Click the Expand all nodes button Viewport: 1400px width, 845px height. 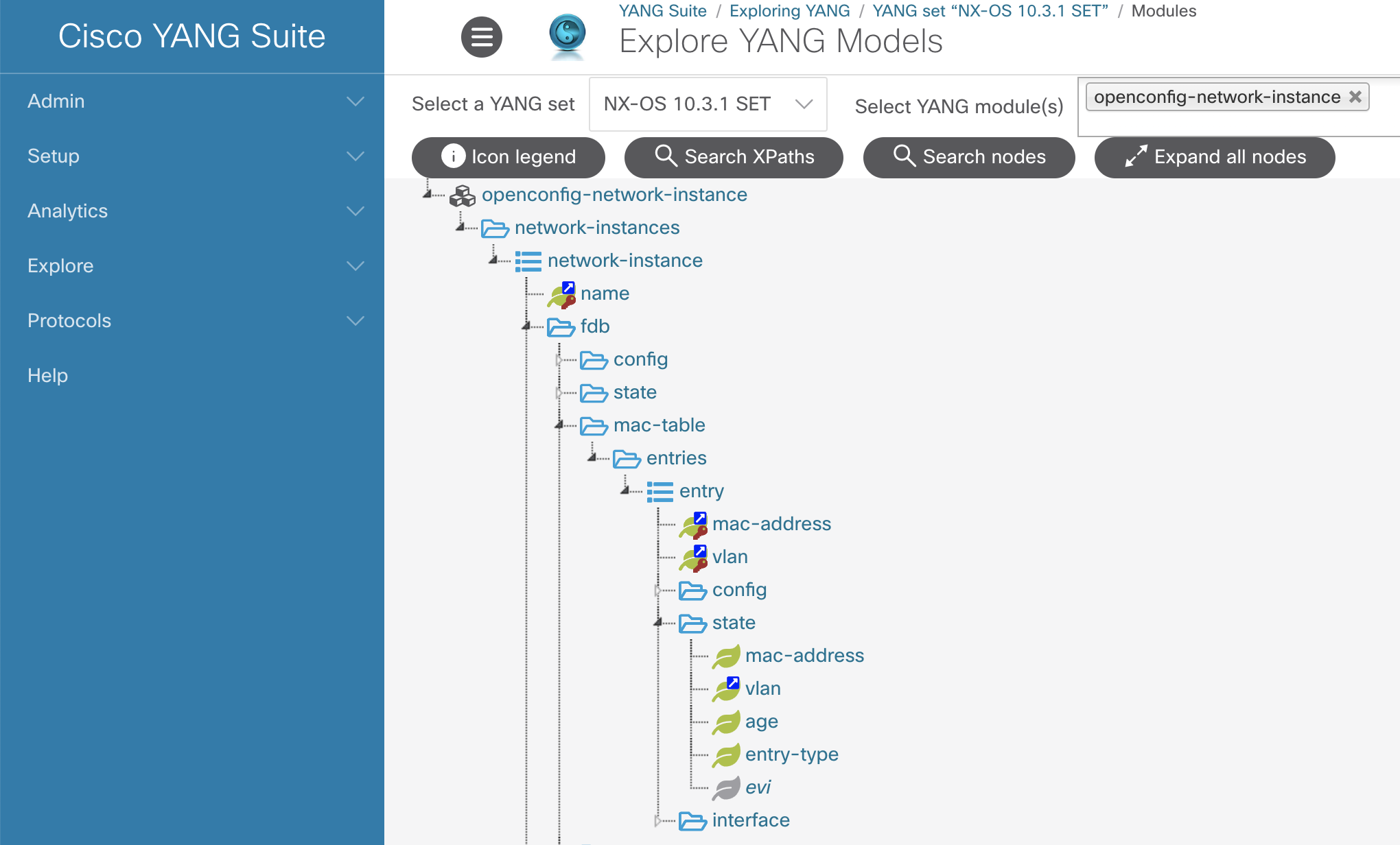pos(1215,157)
